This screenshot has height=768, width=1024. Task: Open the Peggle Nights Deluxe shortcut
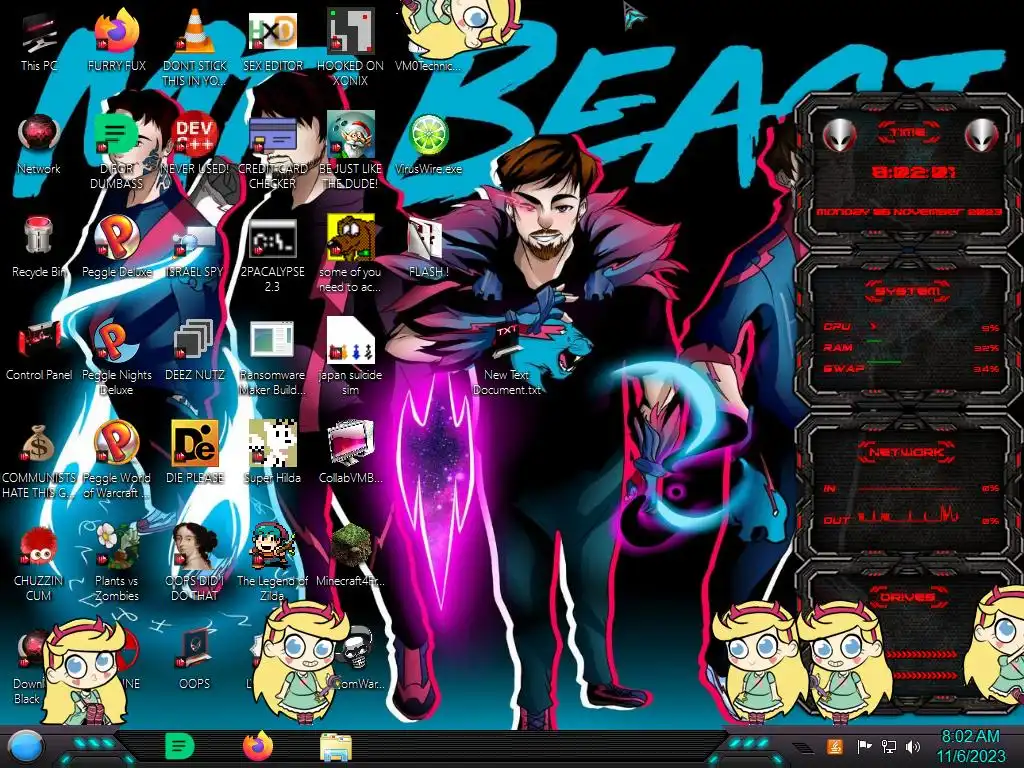tap(117, 358)
